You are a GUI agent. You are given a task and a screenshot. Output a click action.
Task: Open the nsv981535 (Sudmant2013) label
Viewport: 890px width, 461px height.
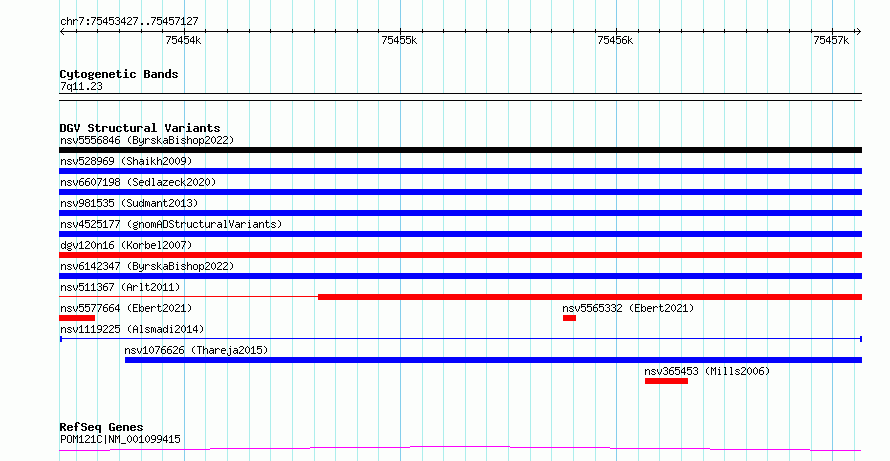click(x=129, y=203)
